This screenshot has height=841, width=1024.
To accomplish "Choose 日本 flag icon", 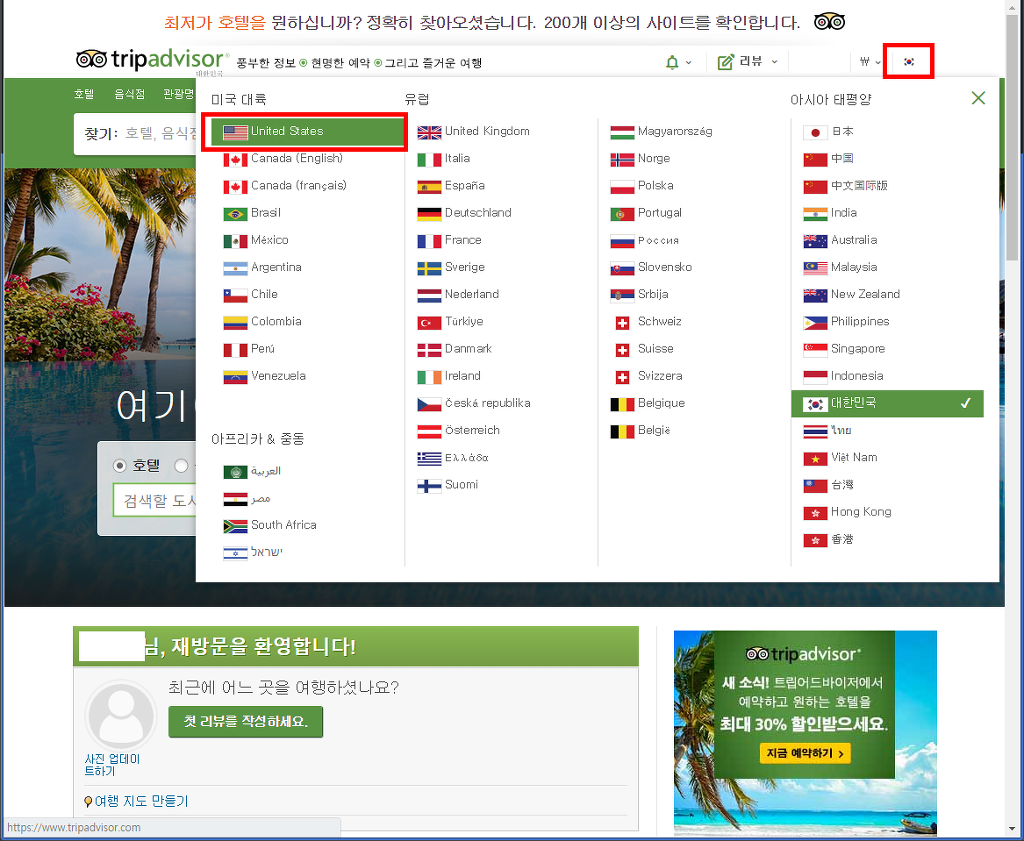I will pos(815,132).
